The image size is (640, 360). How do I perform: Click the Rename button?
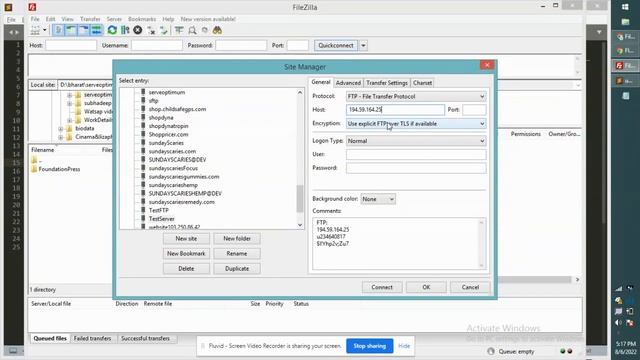coord(237,253)
